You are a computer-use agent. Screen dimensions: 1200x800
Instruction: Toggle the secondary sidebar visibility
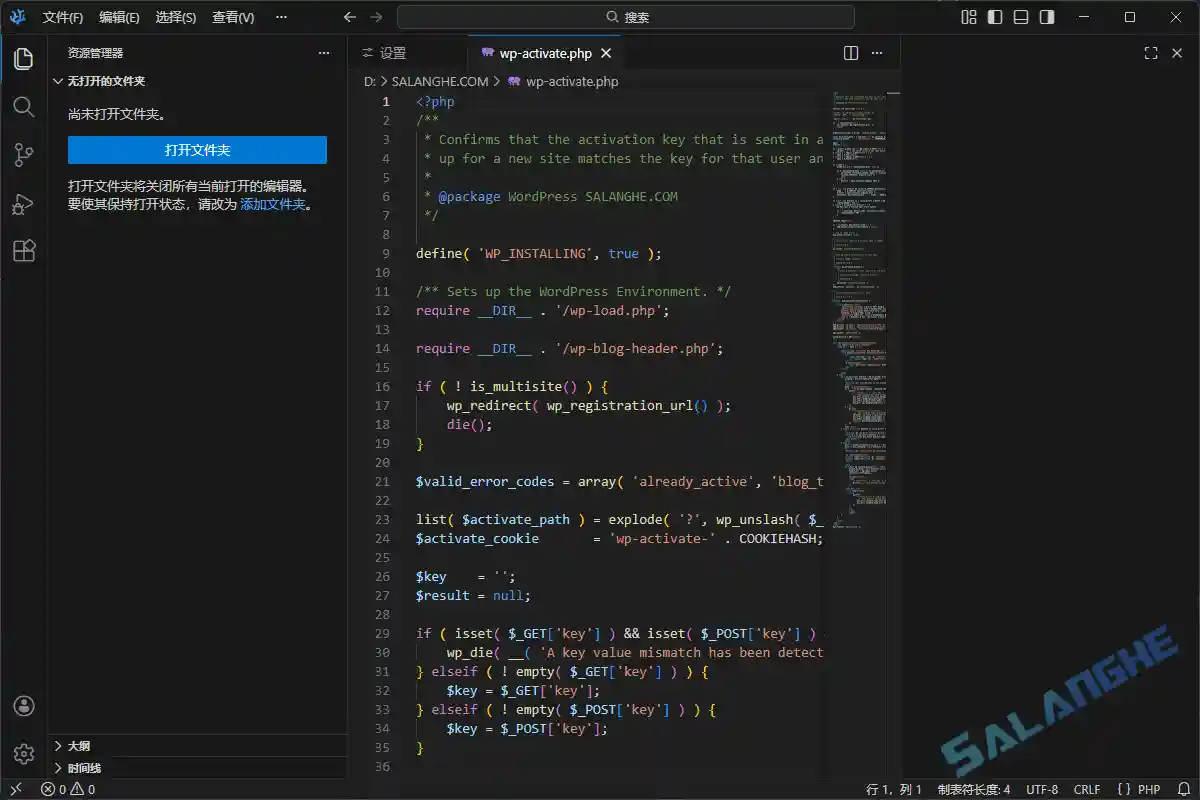[1049, 16]
